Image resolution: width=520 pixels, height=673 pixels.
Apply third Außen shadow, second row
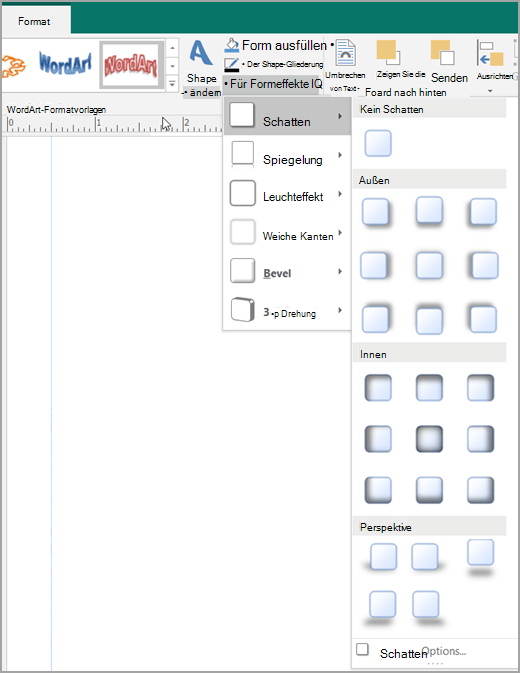coord(484,266)
